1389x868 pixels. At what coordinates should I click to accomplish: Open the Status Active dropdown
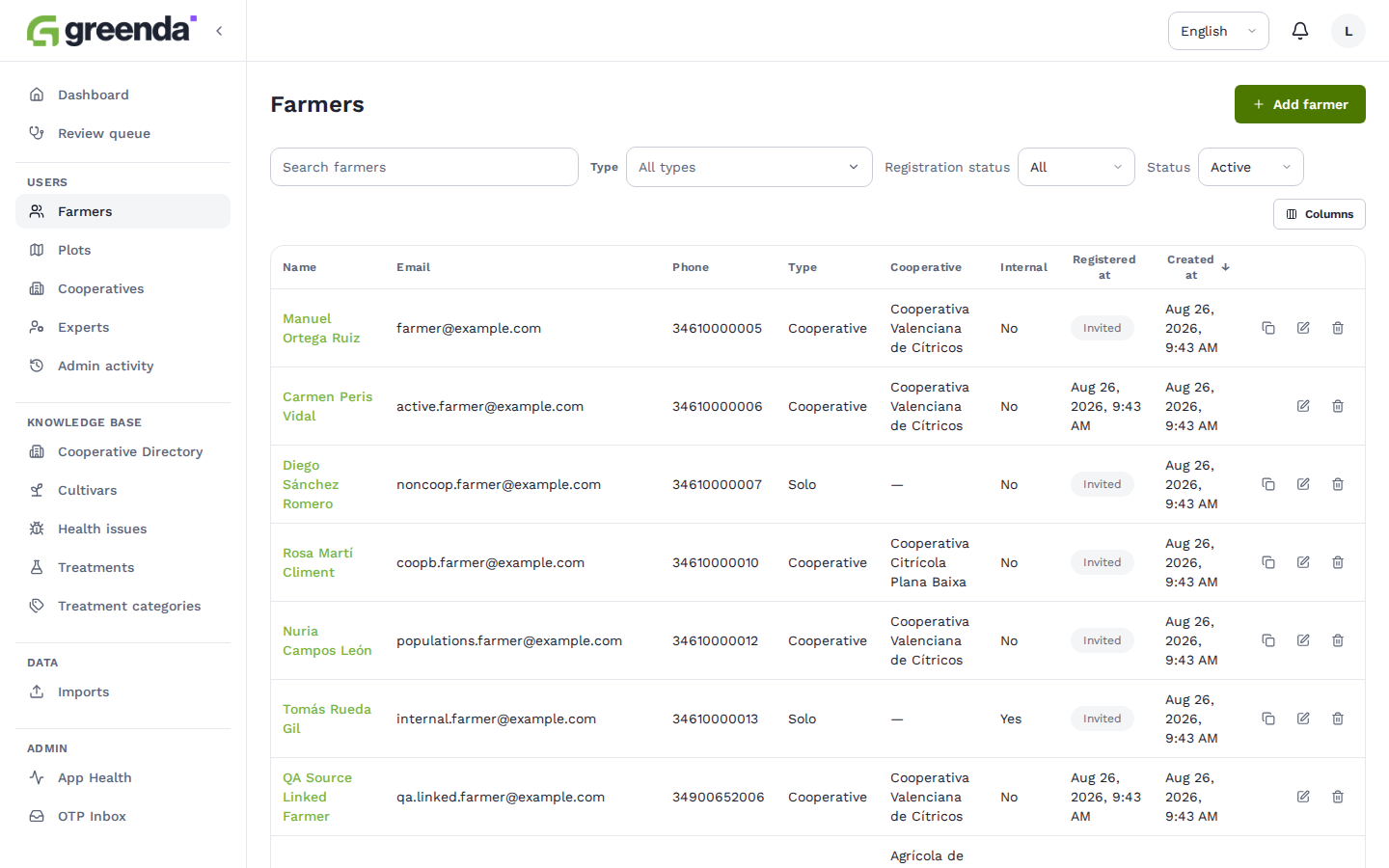(x=1251, y=167)
